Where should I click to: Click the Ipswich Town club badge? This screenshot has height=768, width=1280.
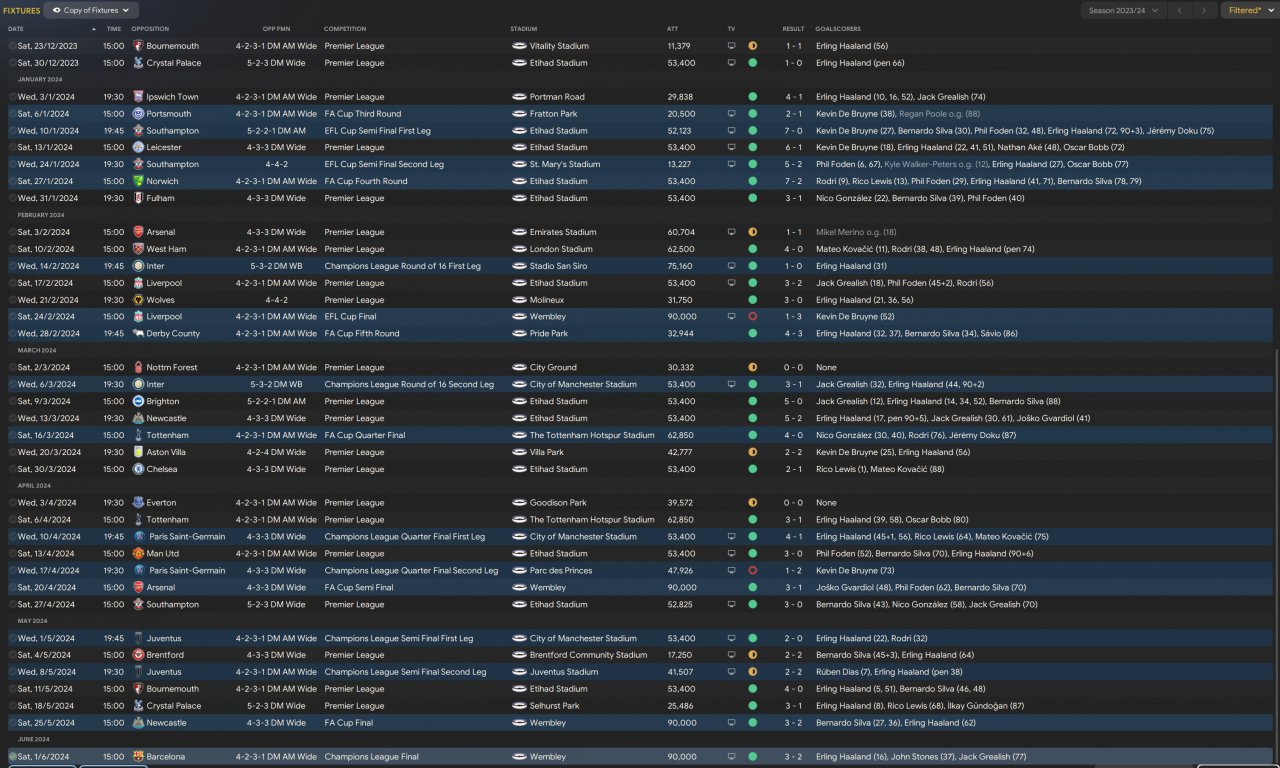[x=138, y=97]
